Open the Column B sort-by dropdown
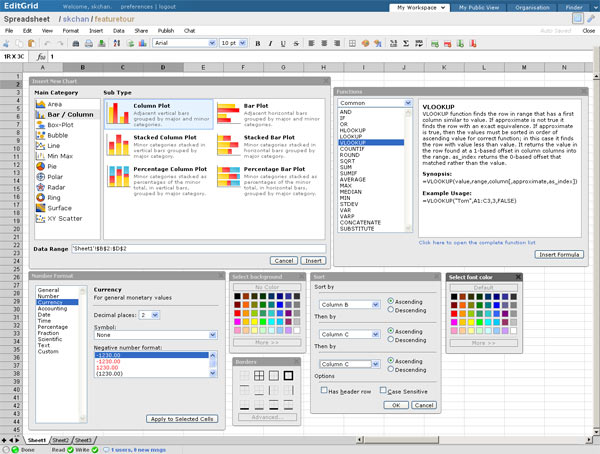Viewport: 600px width, 454px height. click(346, 305)
